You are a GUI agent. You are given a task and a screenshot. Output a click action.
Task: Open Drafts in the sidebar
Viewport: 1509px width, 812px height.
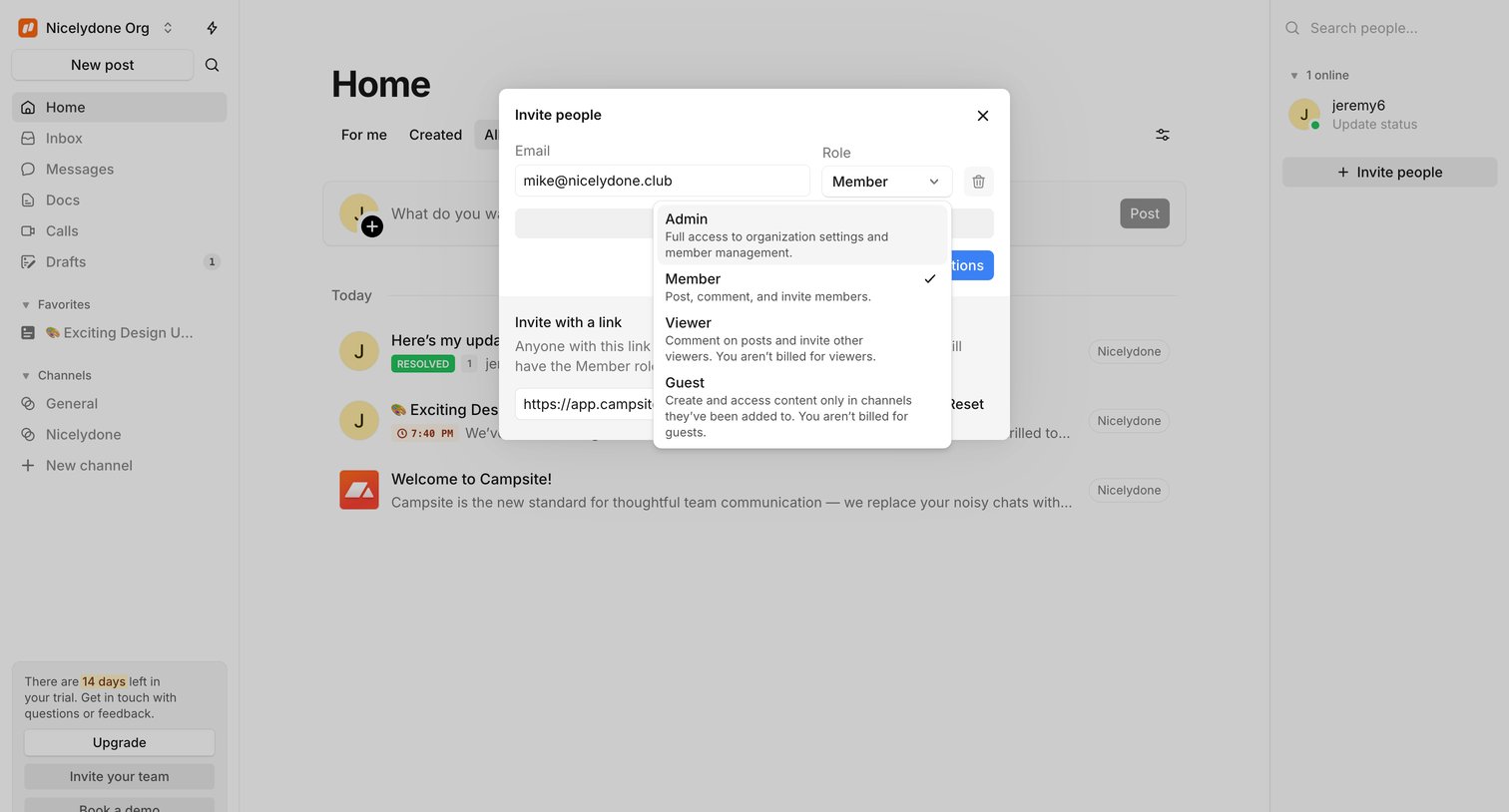tap(119, 262)
